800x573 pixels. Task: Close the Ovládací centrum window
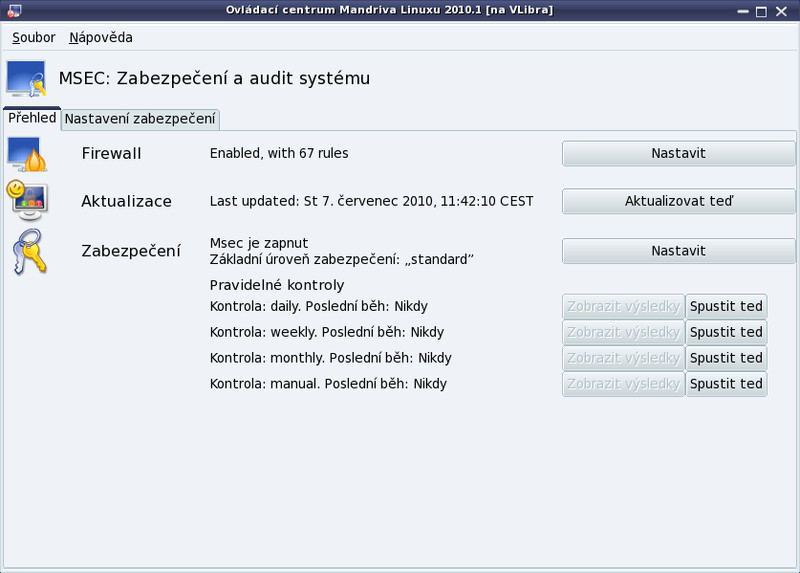(781, 11)
